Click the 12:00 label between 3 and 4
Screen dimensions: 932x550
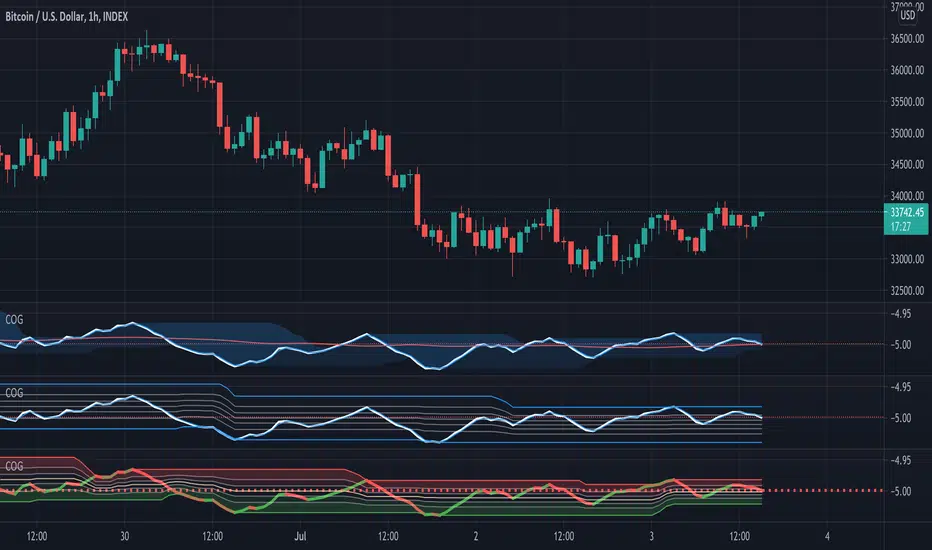click(x=739, y=536)
